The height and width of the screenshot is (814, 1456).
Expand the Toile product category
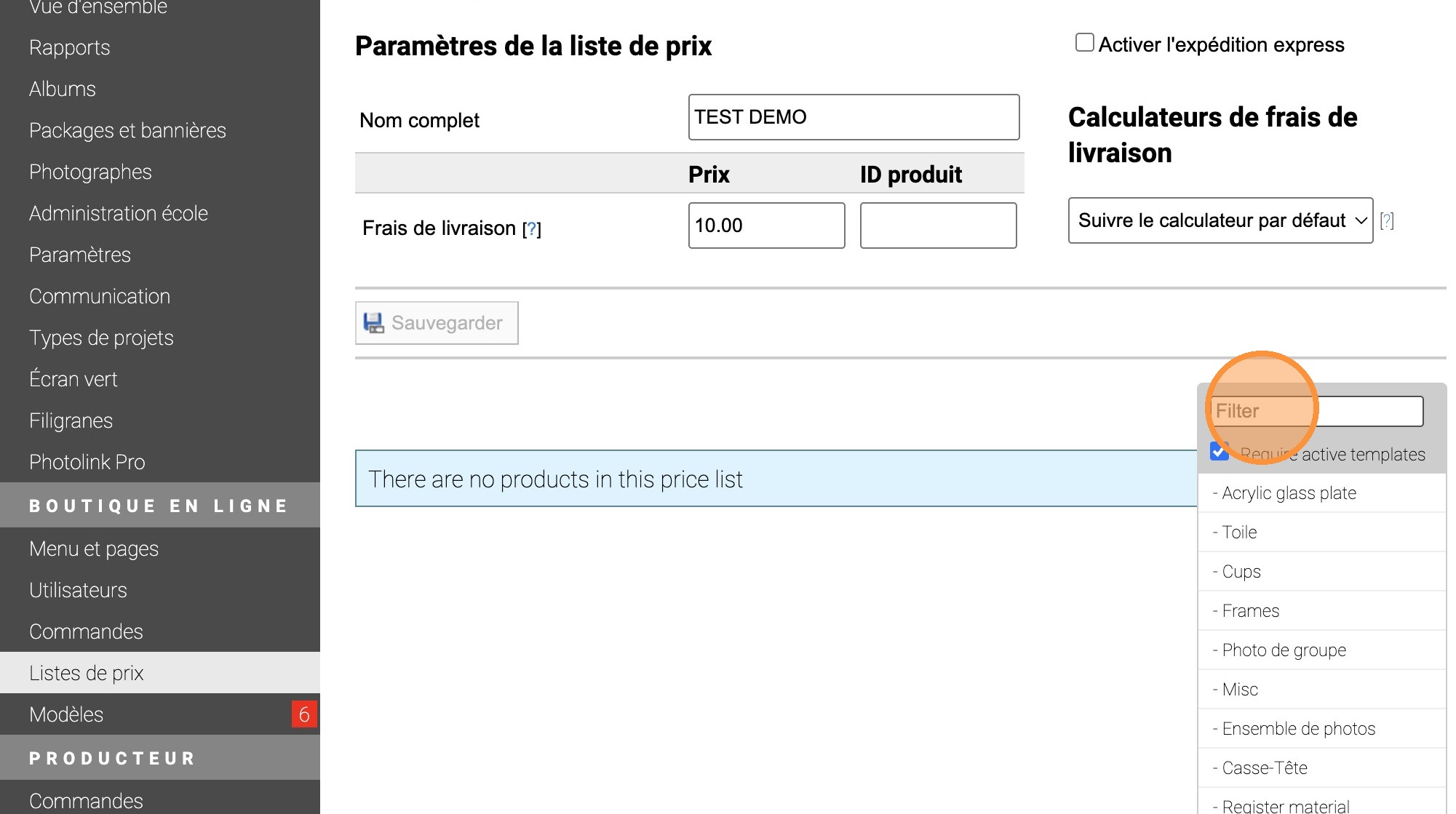[1239, 532]
